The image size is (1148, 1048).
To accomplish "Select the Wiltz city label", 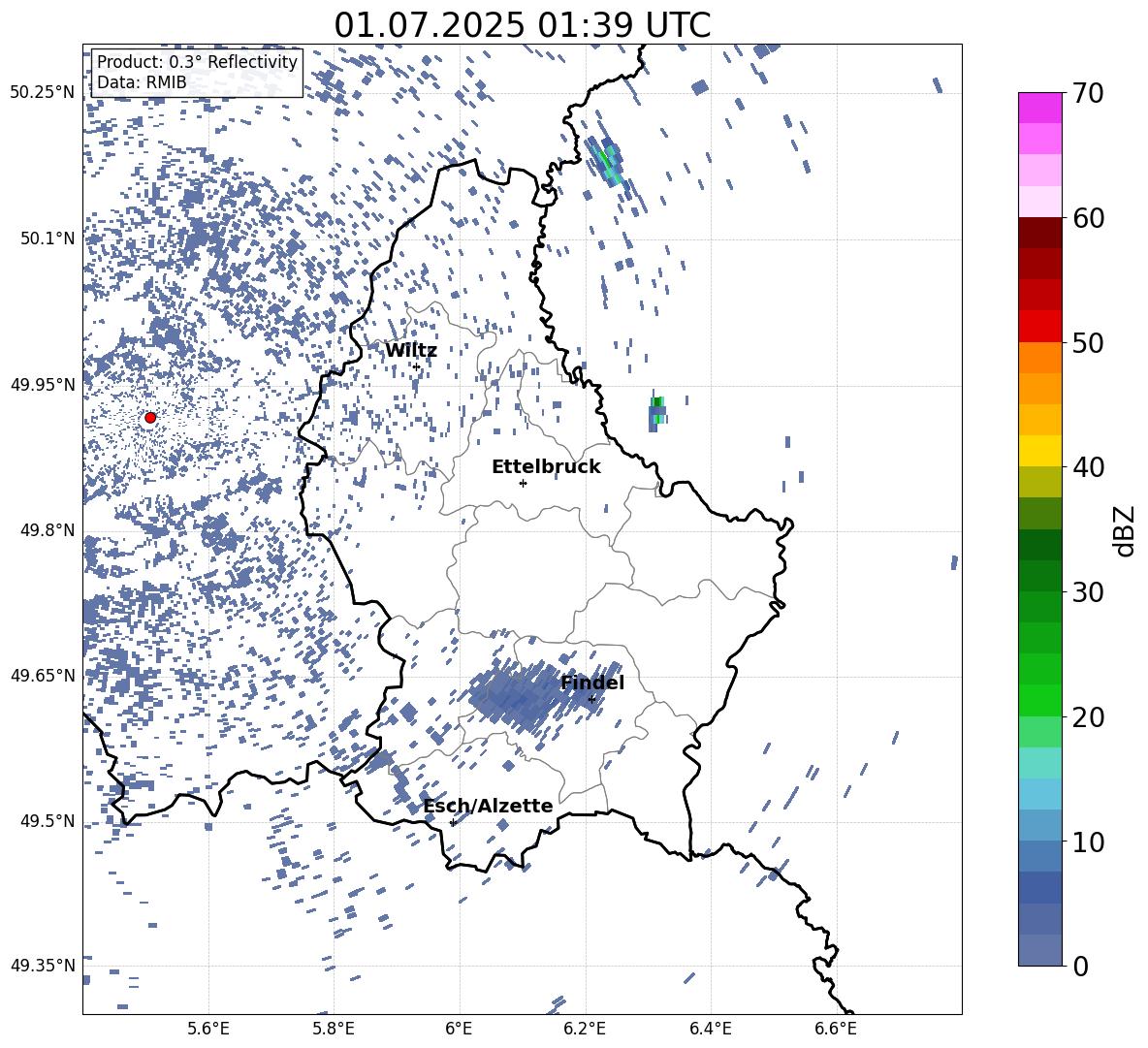I will (x=411, y=351).
